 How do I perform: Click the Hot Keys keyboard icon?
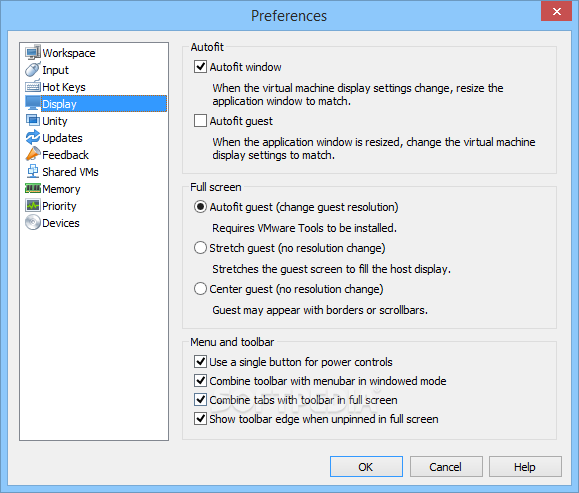pyautogui.click(x=33, y=87)
